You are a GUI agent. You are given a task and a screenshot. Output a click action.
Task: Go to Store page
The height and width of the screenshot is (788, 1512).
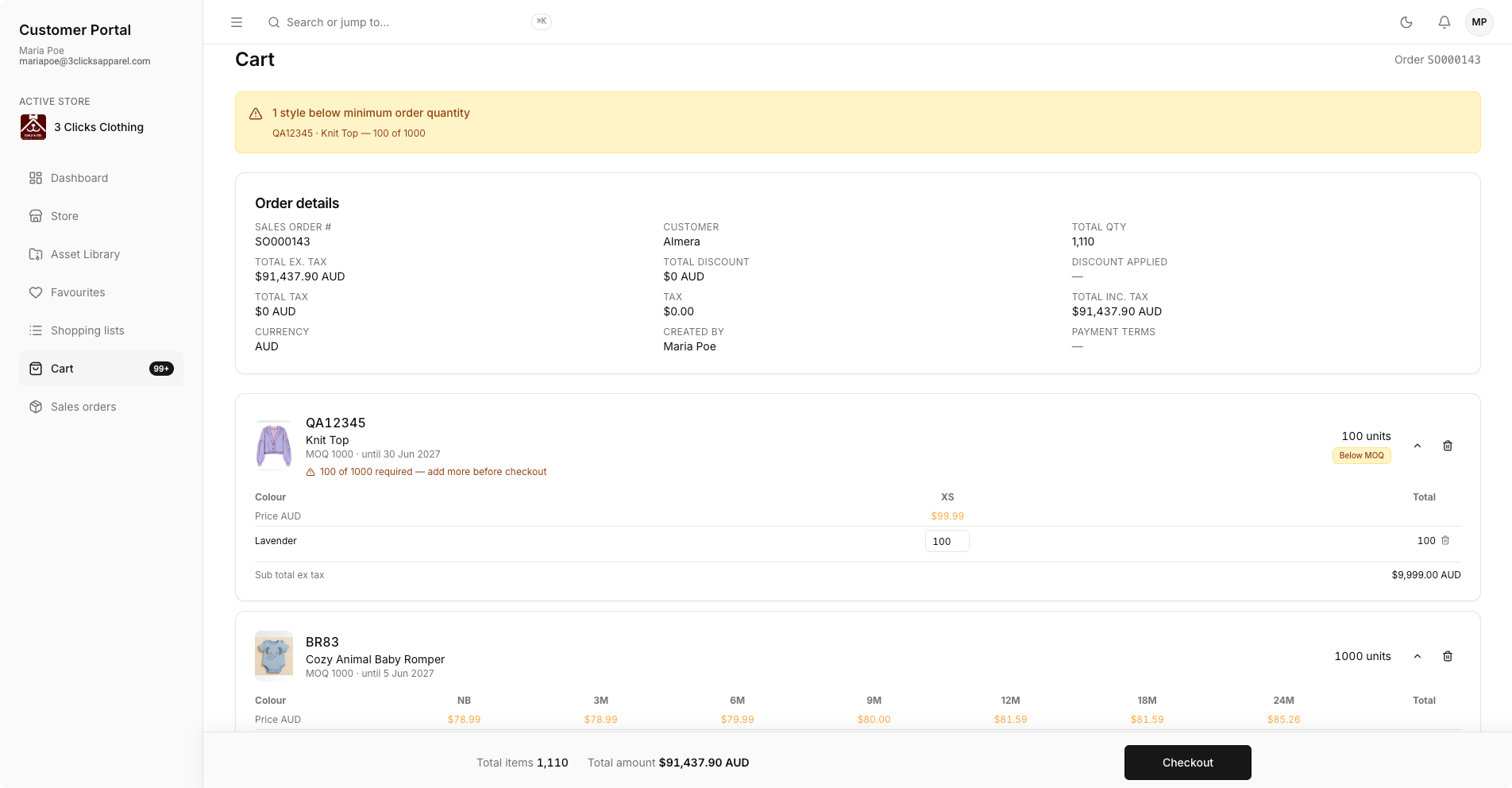pyautogui.click(x=101, y=216)
